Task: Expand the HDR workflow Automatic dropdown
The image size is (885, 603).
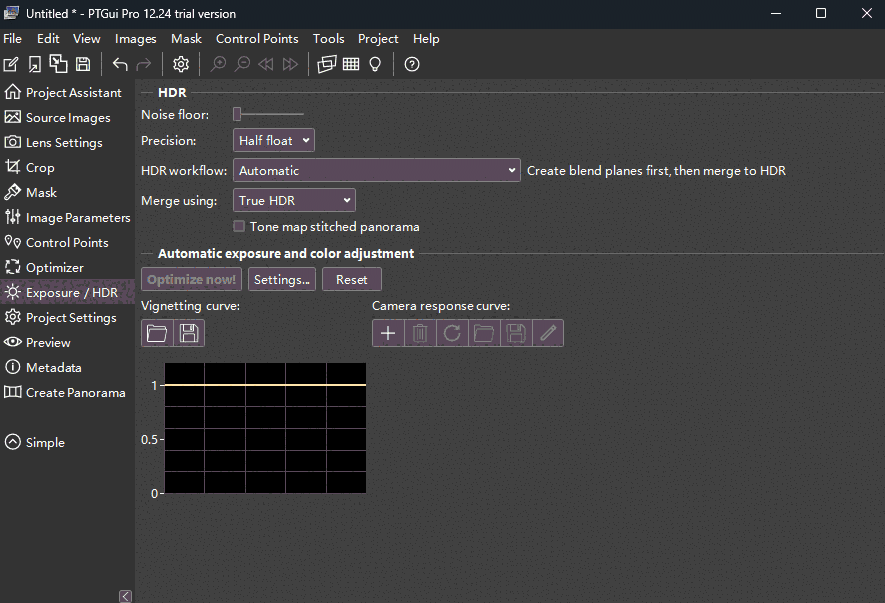Action: pyautogui.click(x=376, y=171)
